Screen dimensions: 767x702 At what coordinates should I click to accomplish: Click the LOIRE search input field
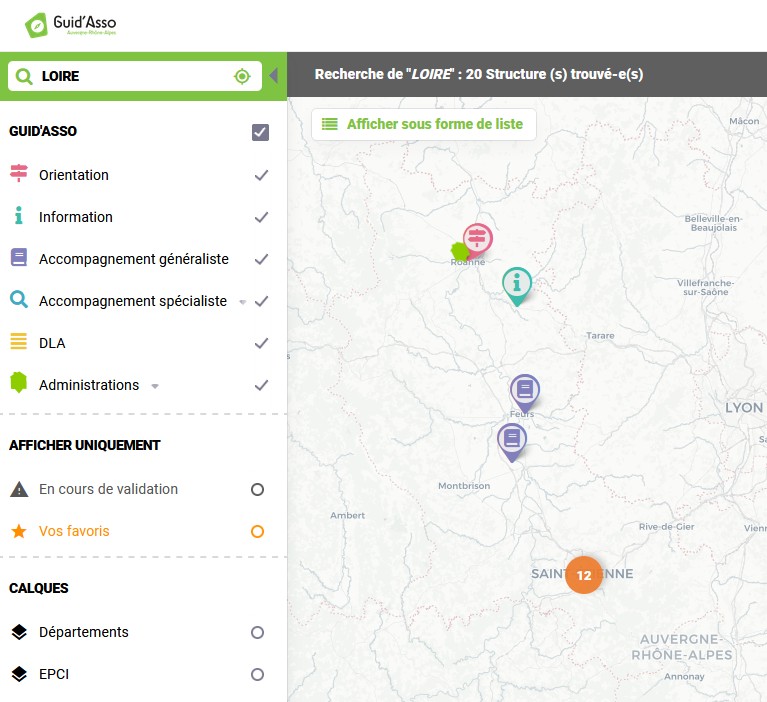point(135,76)
